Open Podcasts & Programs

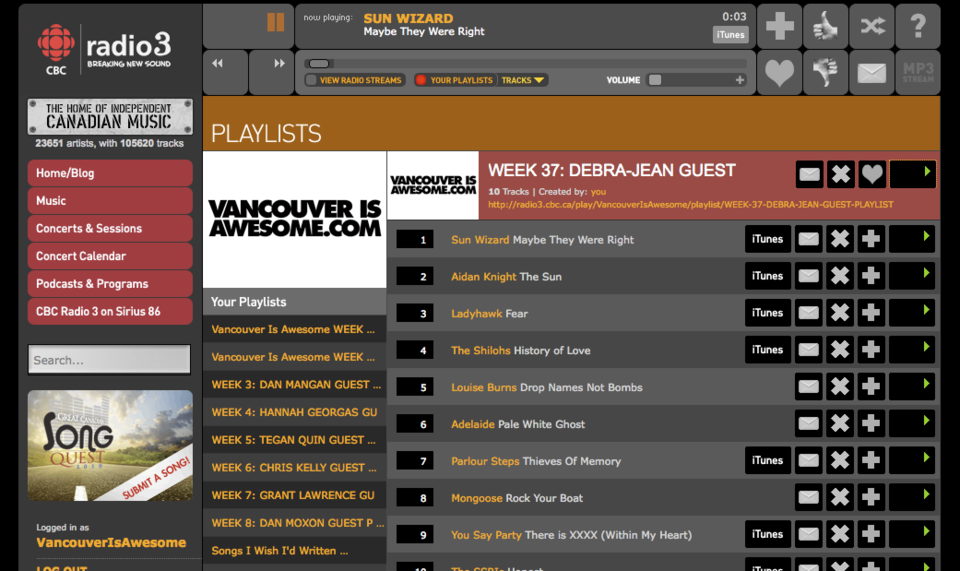click(110, 284)
